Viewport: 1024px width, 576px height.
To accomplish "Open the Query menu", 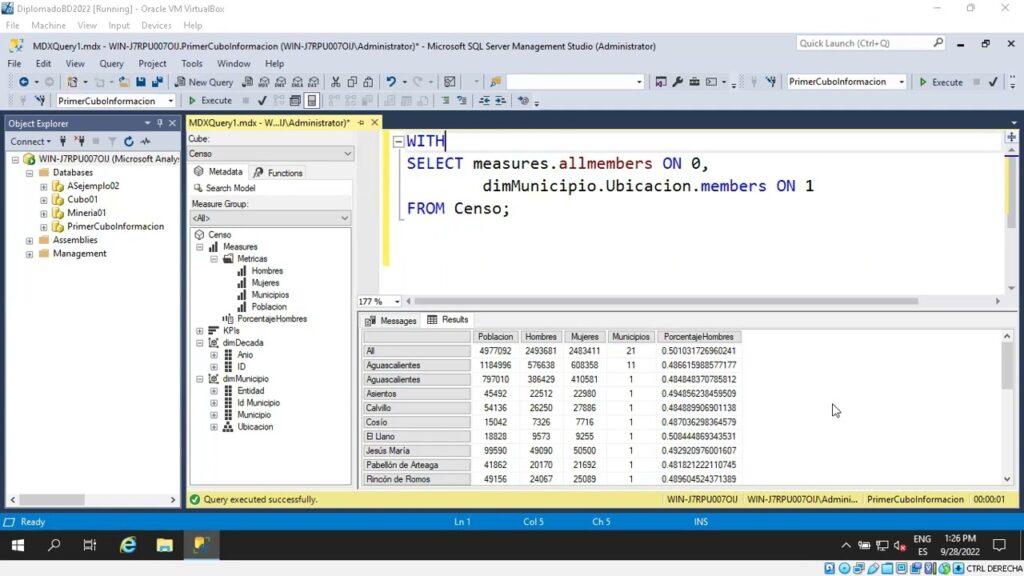I will coord(111,64).
